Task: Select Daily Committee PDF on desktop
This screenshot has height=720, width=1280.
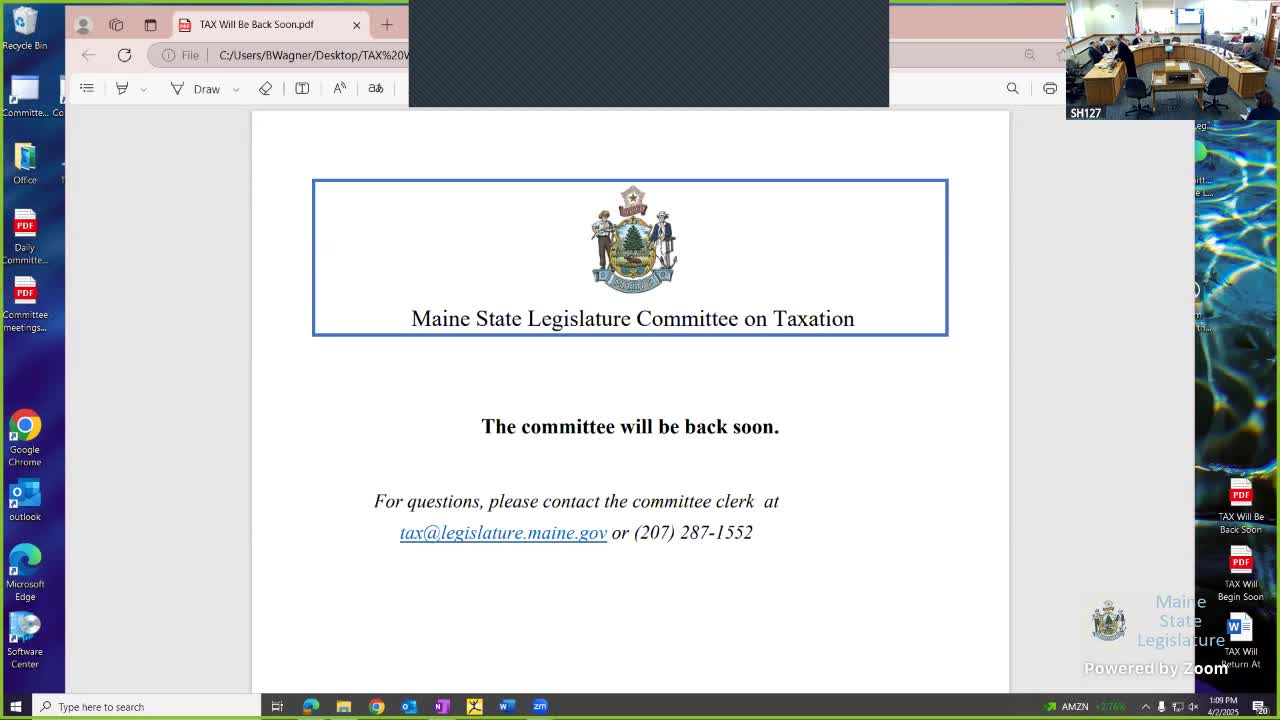Action: (x=25, y=237)
